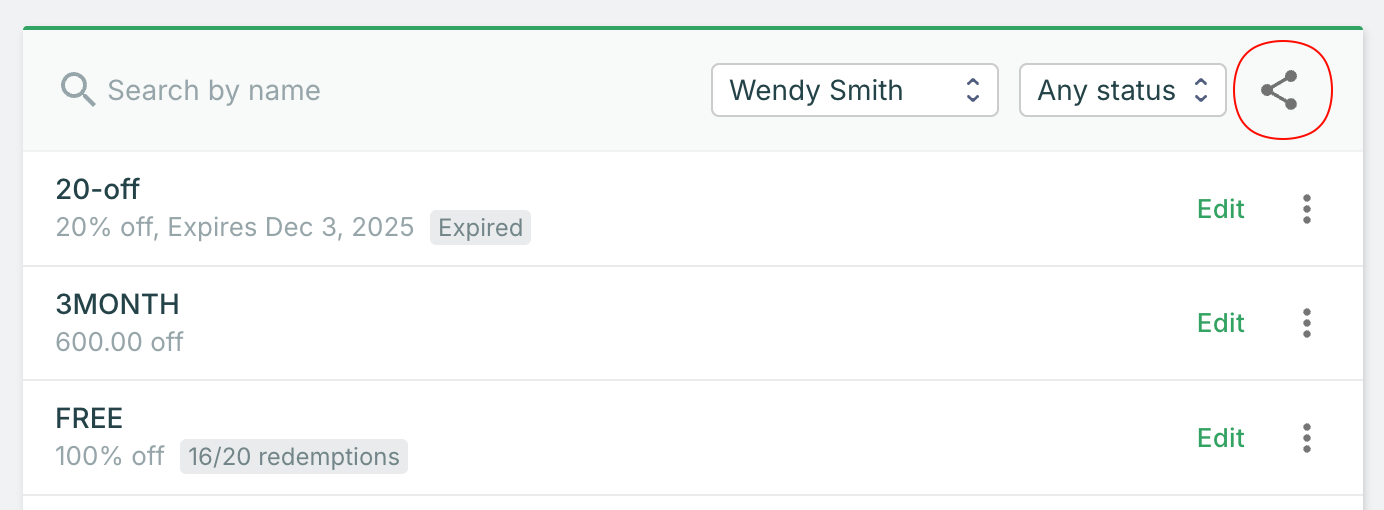Select the 3MONTH coupon title
The width and height of the screenshot is (1384, 510).
pyautogui.click(x=118, y=304)
